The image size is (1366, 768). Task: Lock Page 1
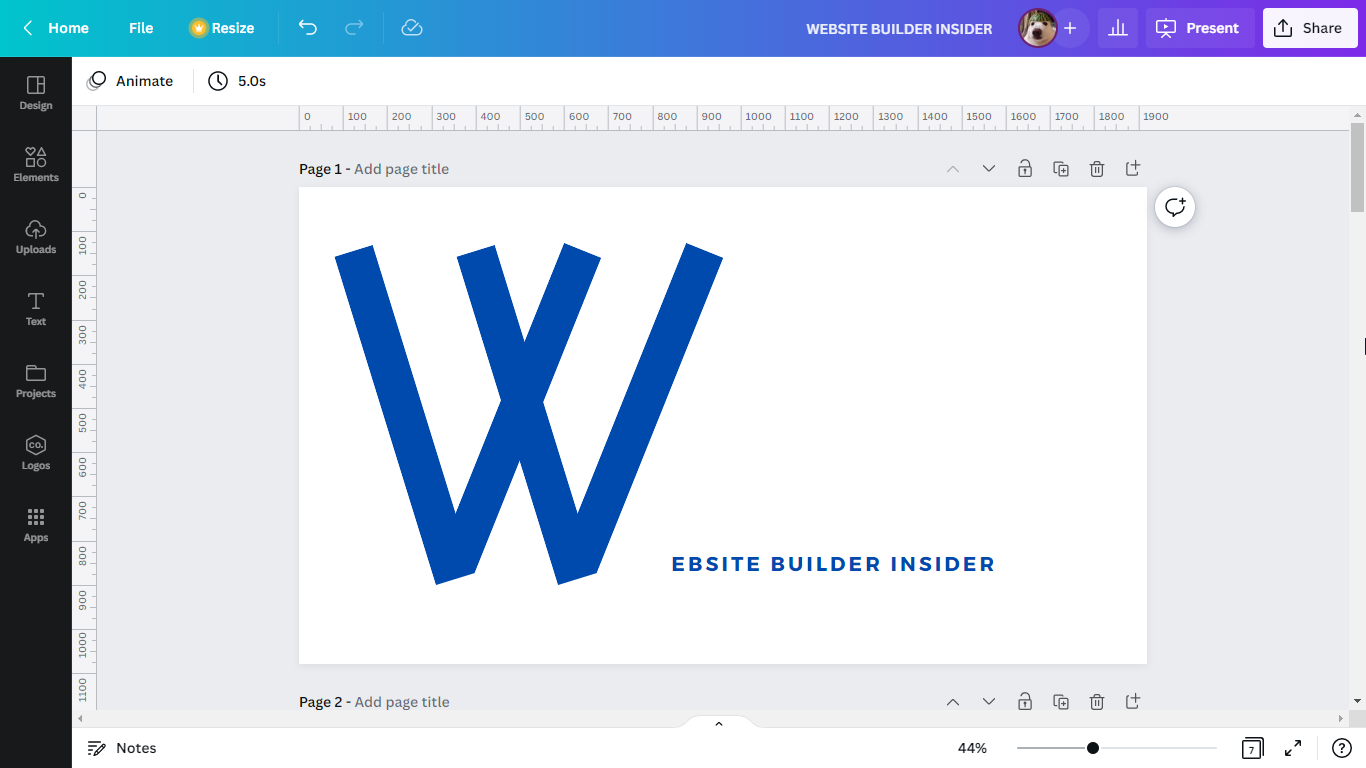1025,169
